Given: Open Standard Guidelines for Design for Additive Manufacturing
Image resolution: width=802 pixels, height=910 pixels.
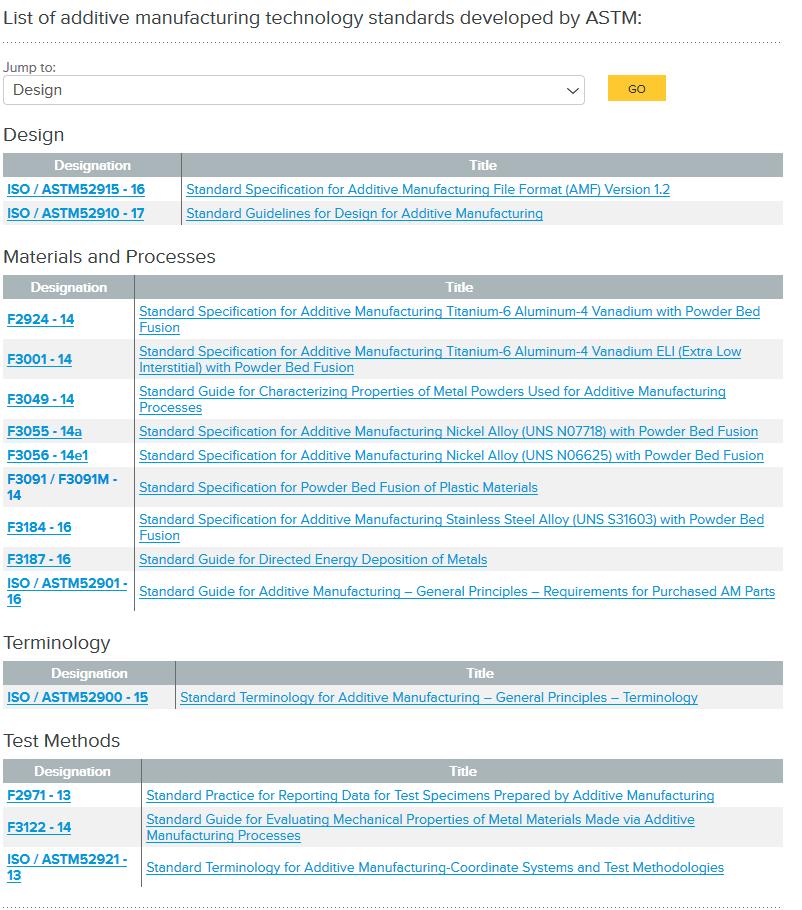Looking at the screenshot, I should point(364,213).
